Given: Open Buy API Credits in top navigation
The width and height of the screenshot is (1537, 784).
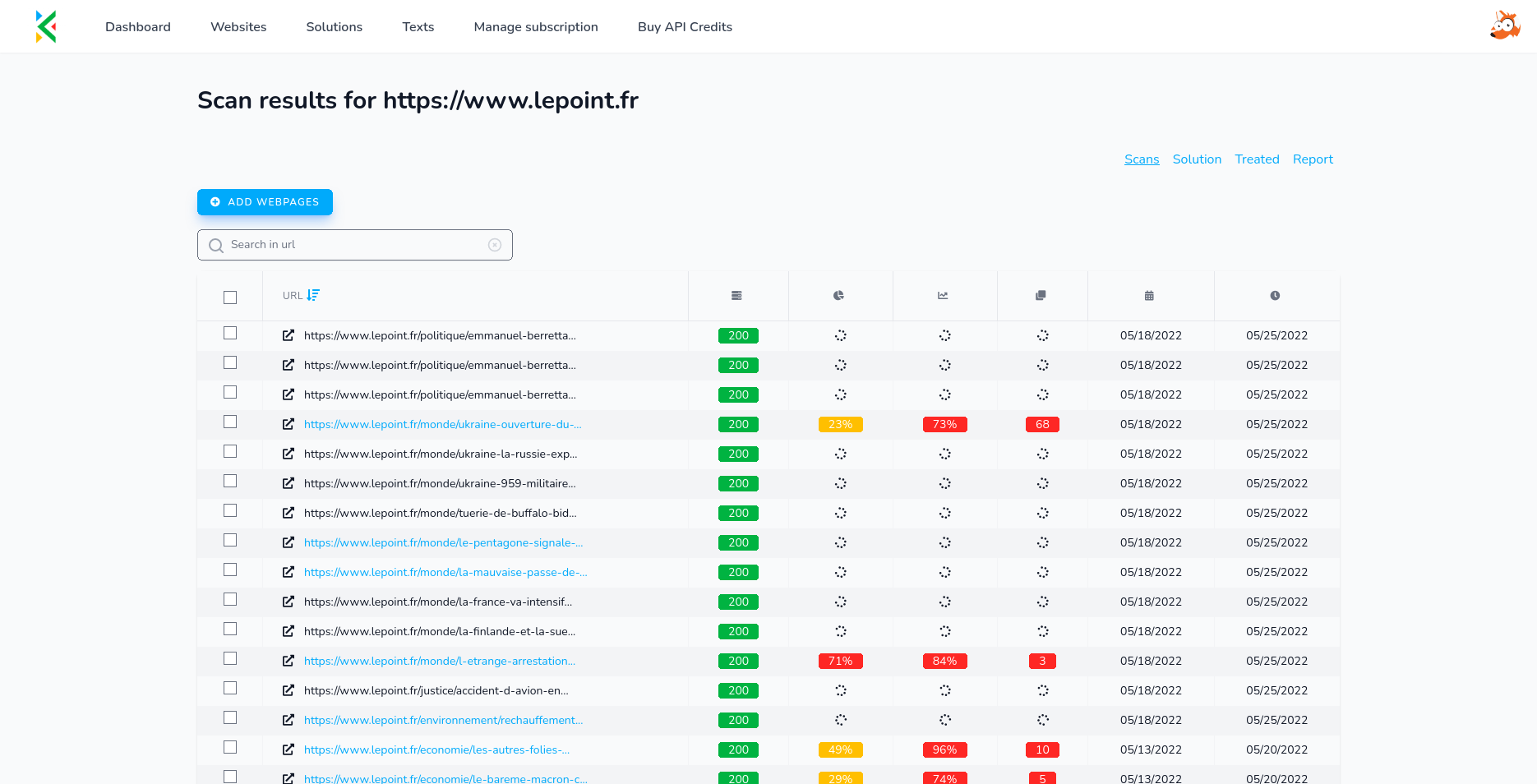Looking at the screenshot, I should pos(685,27).
